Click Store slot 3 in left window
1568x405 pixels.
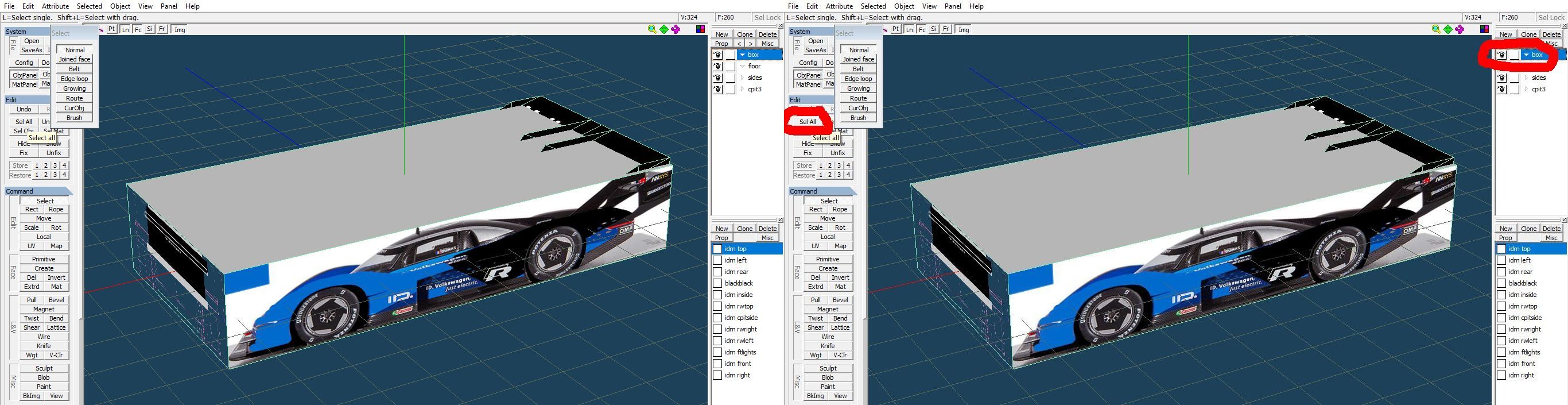55,165
